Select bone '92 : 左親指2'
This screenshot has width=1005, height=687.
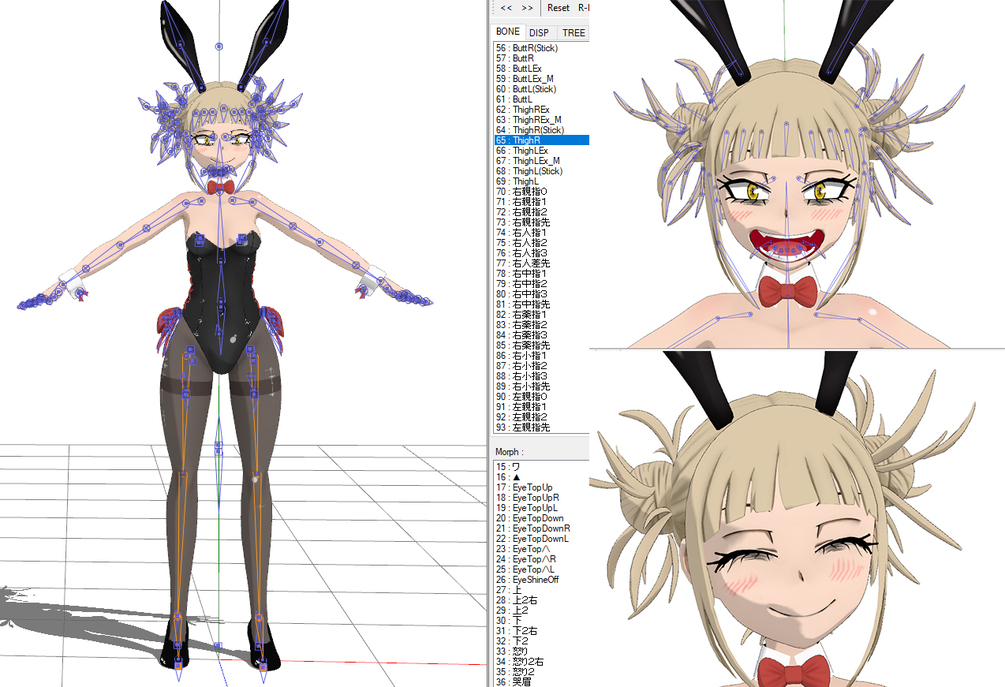[542, 417]
